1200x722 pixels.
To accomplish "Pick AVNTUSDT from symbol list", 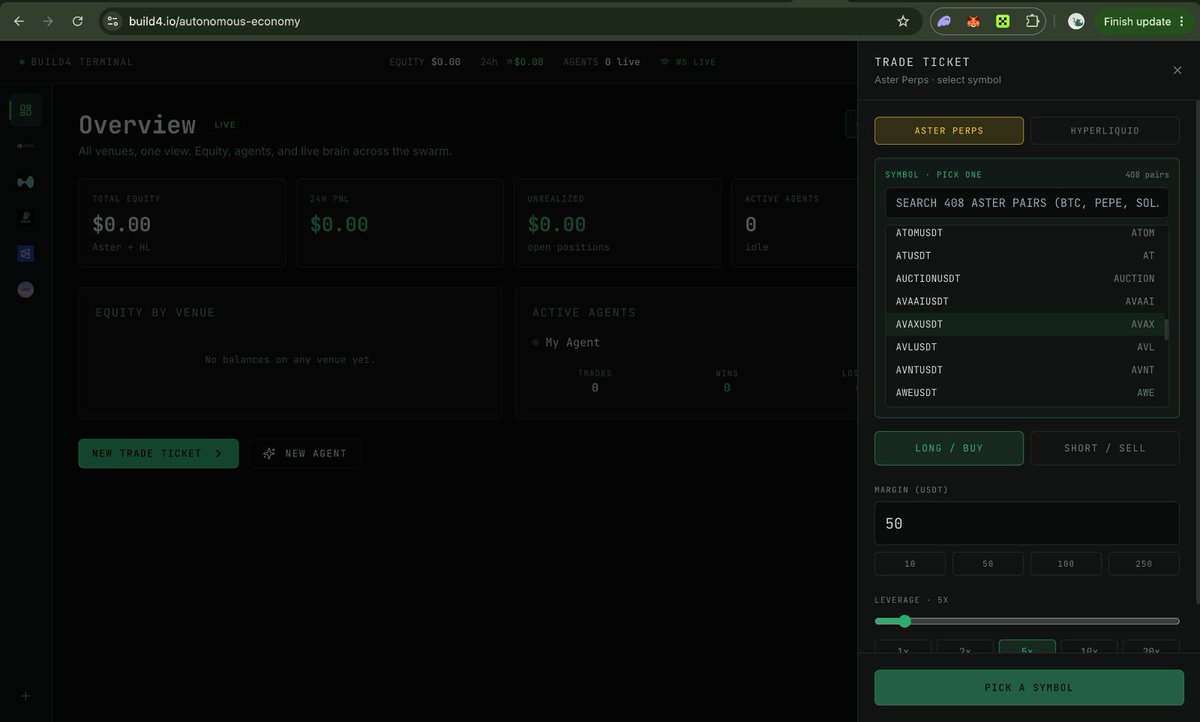I will coord(1025,370).
